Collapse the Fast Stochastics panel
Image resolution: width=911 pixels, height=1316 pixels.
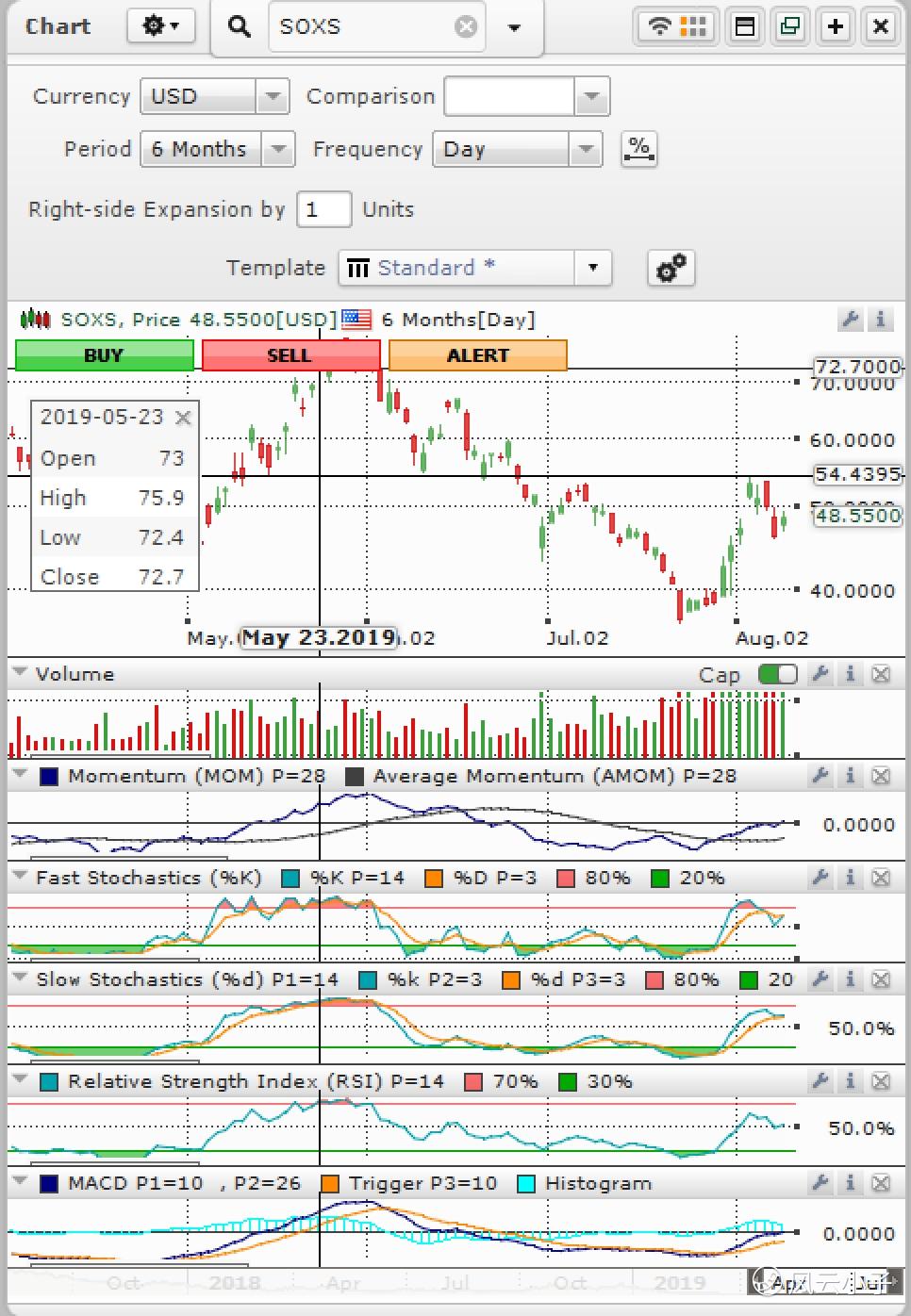tap(19, 877)
